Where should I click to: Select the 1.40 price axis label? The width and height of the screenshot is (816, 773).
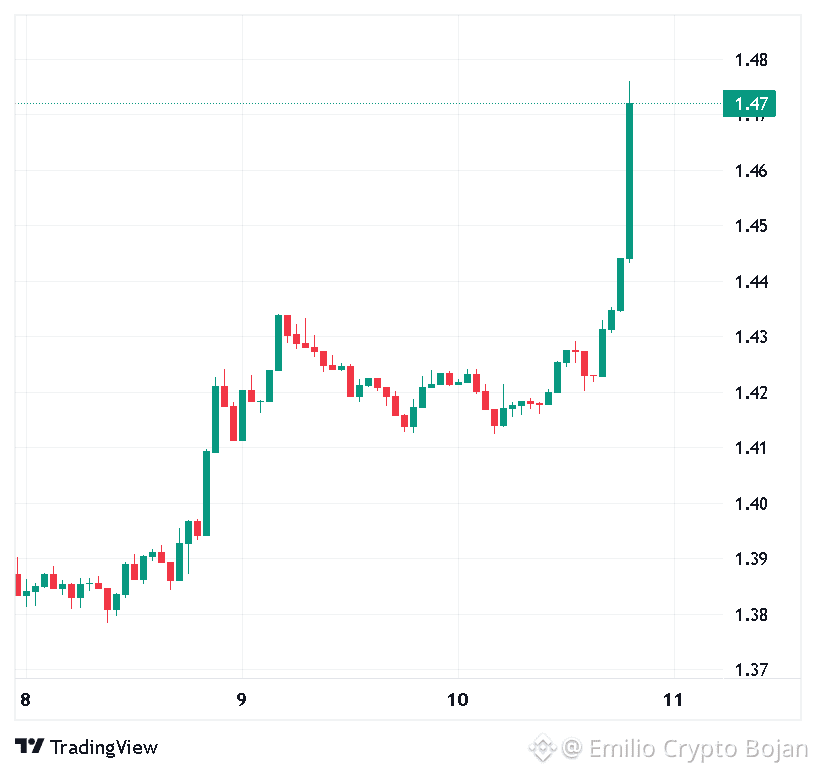751,504
